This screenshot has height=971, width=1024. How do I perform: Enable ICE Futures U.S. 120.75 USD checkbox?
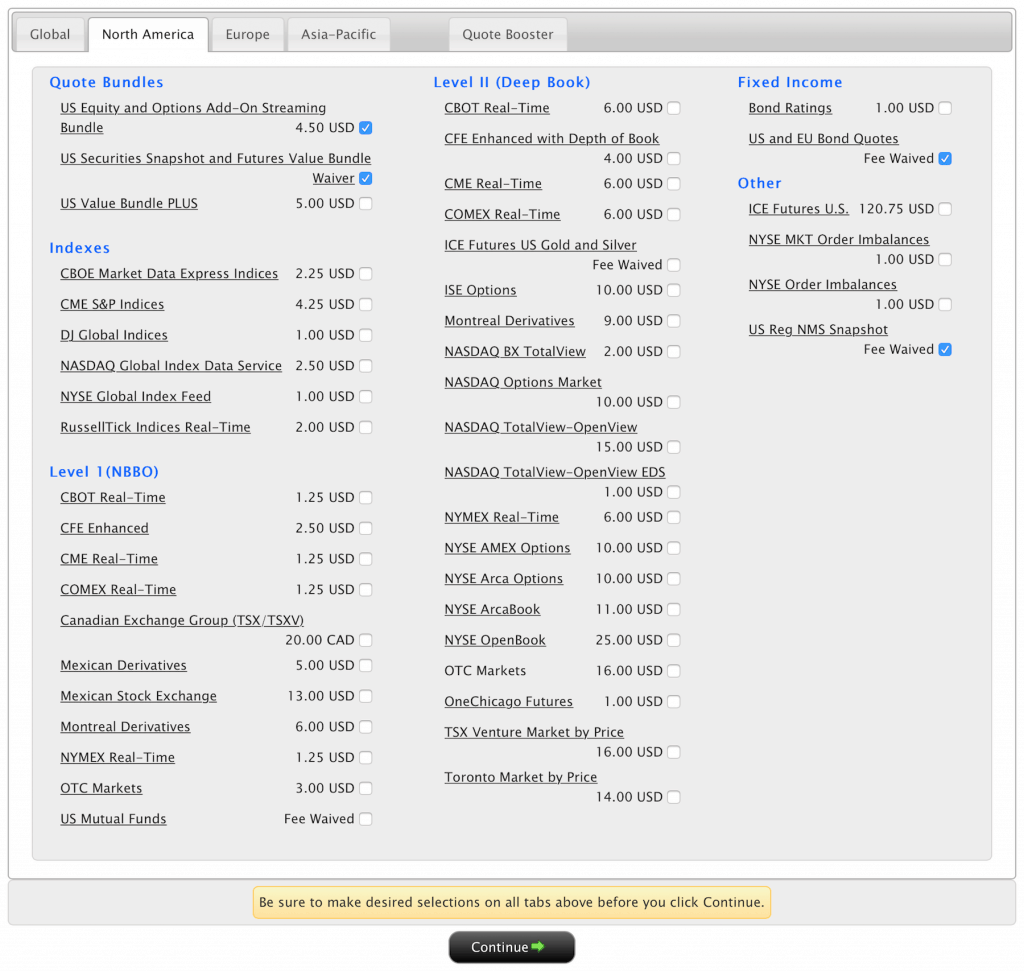tap(945, 209)
